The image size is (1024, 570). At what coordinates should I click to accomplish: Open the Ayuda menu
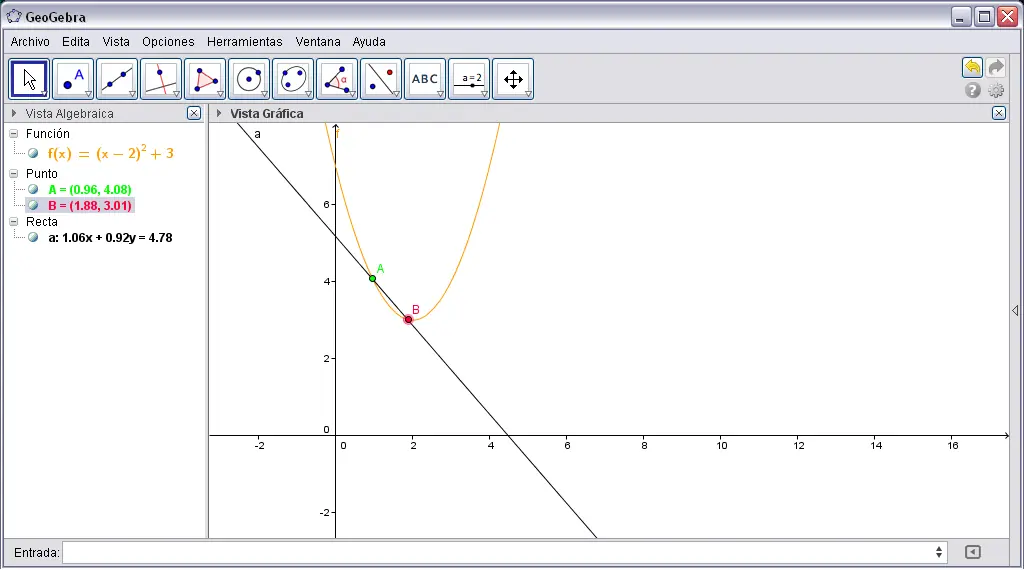tap(369, 42)
